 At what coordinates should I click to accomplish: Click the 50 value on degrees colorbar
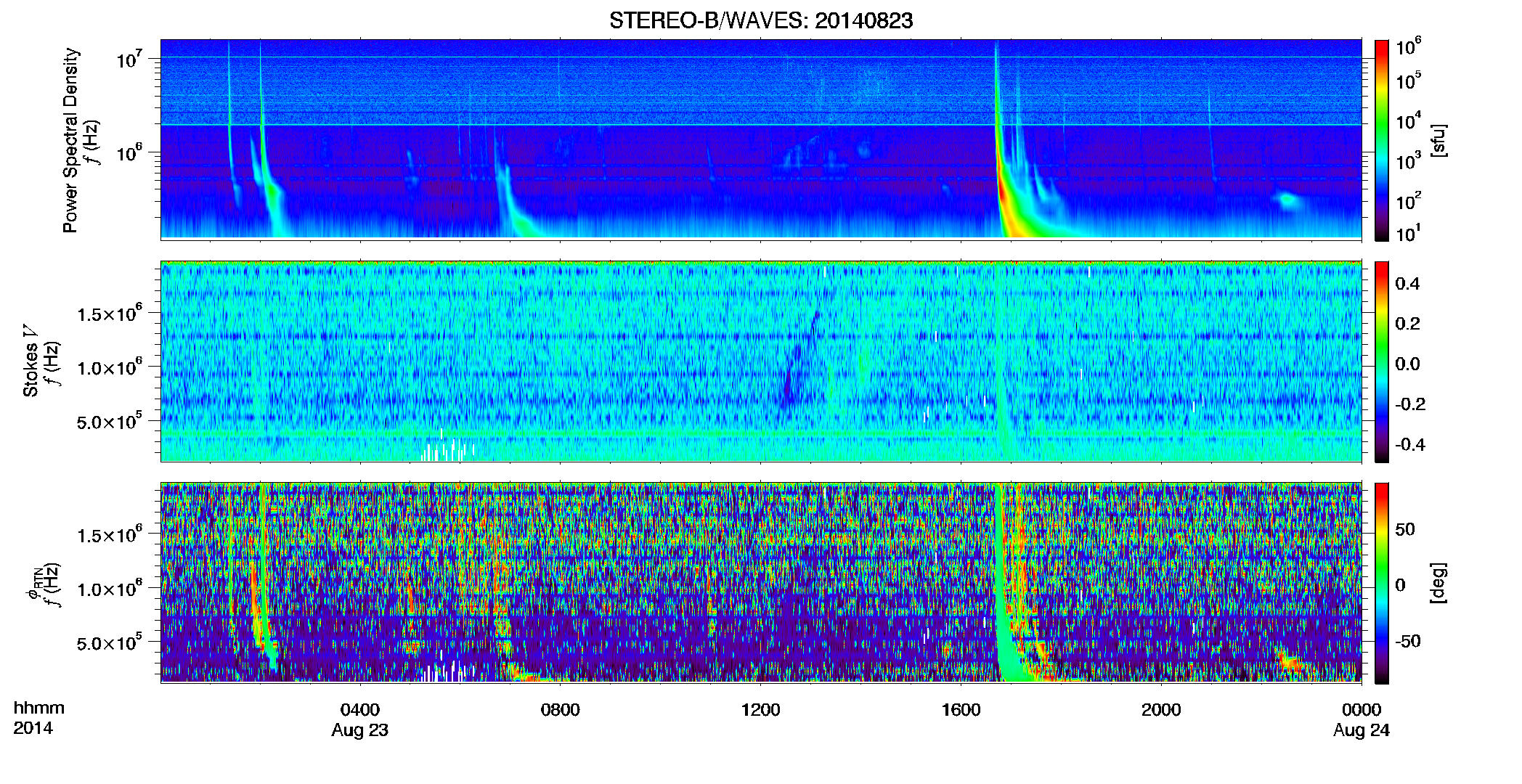(x=1405, y=529)
